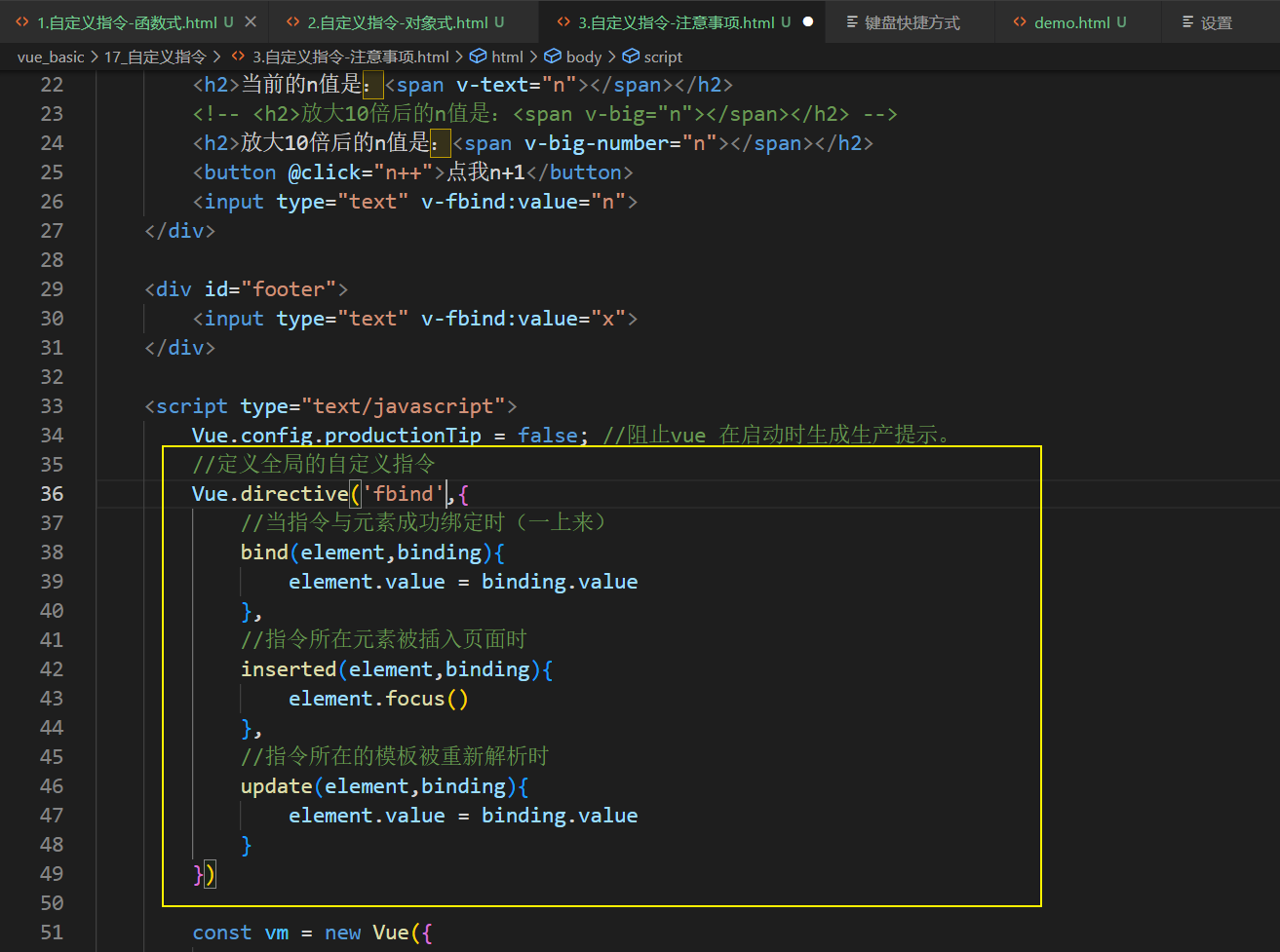This screenshot has width=1280, height=952.
Task: Select the 3.自定义指令-注意事项.html tab
Action: 677,22
